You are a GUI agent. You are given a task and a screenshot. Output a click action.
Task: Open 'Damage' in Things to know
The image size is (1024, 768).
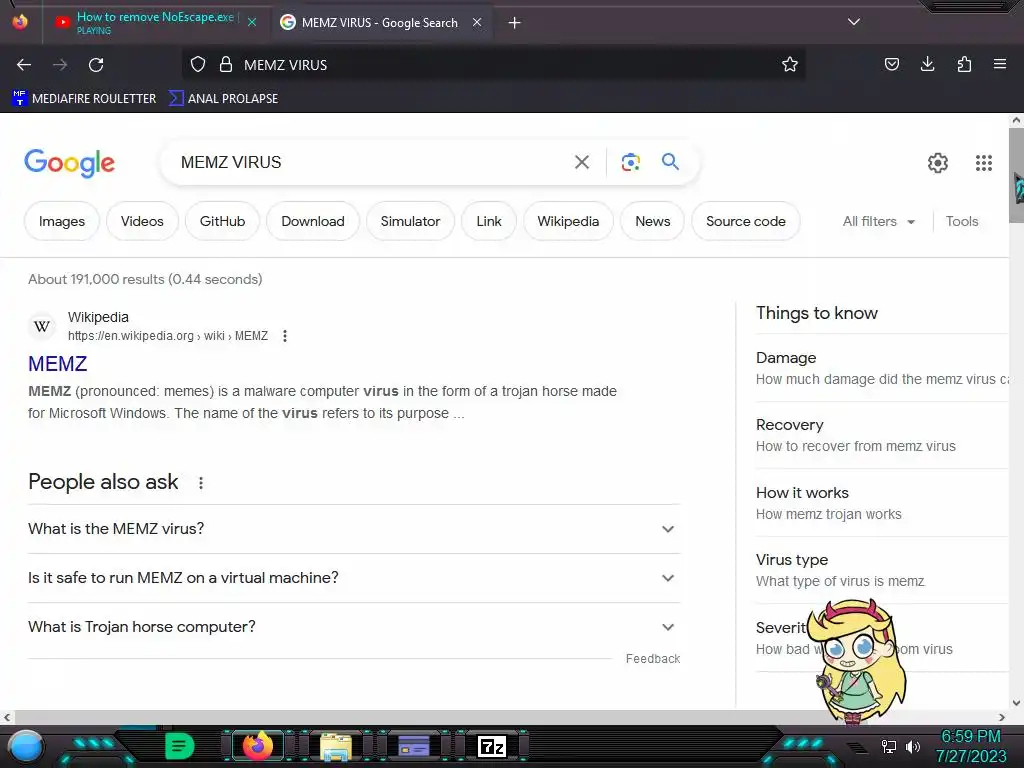pyautogui.click(x=882, y=368)
